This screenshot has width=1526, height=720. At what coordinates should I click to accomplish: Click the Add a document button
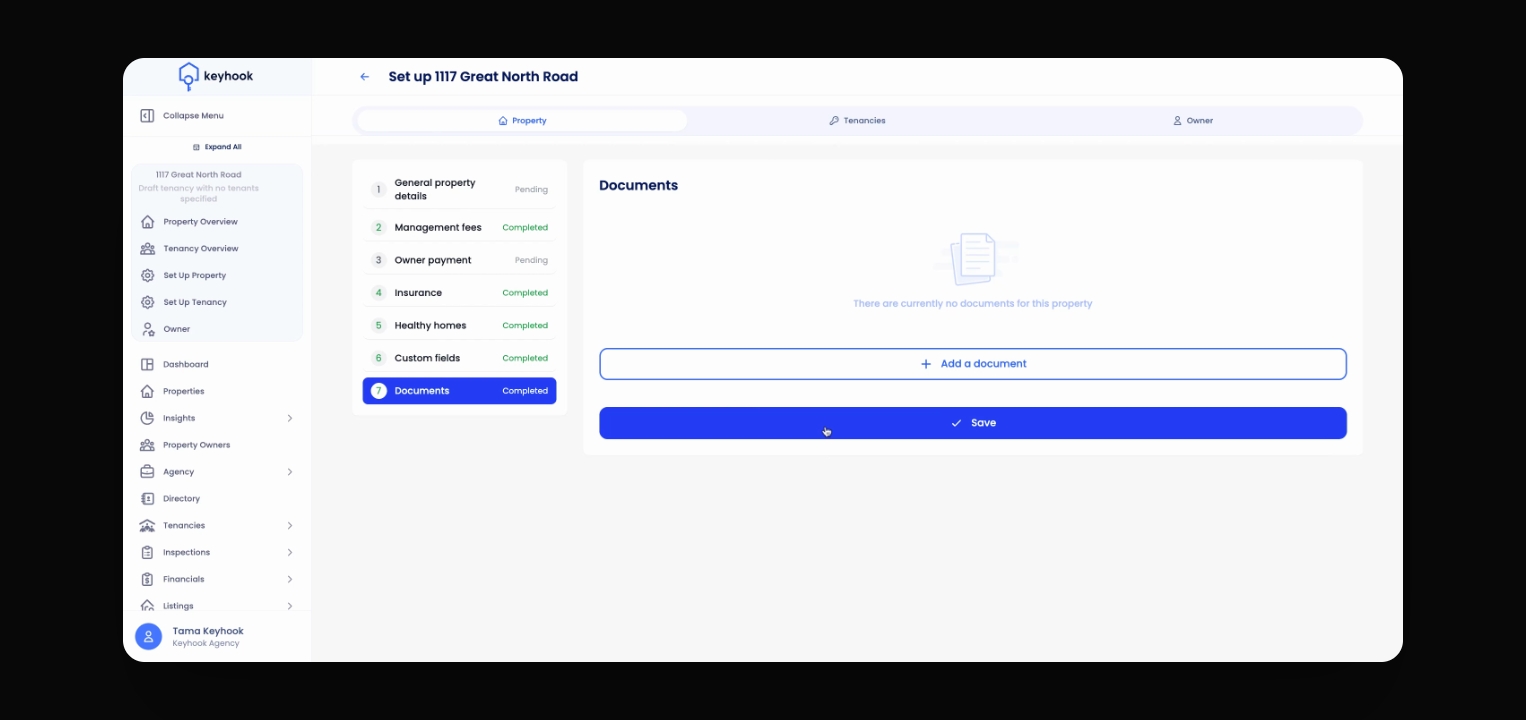973,364
